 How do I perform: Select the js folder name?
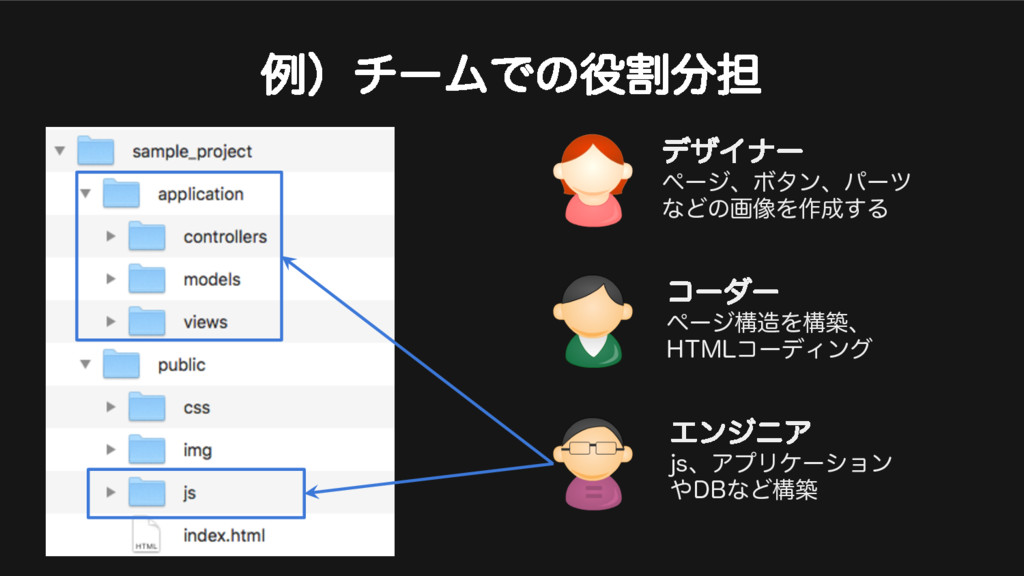click(x=189, y=493)
